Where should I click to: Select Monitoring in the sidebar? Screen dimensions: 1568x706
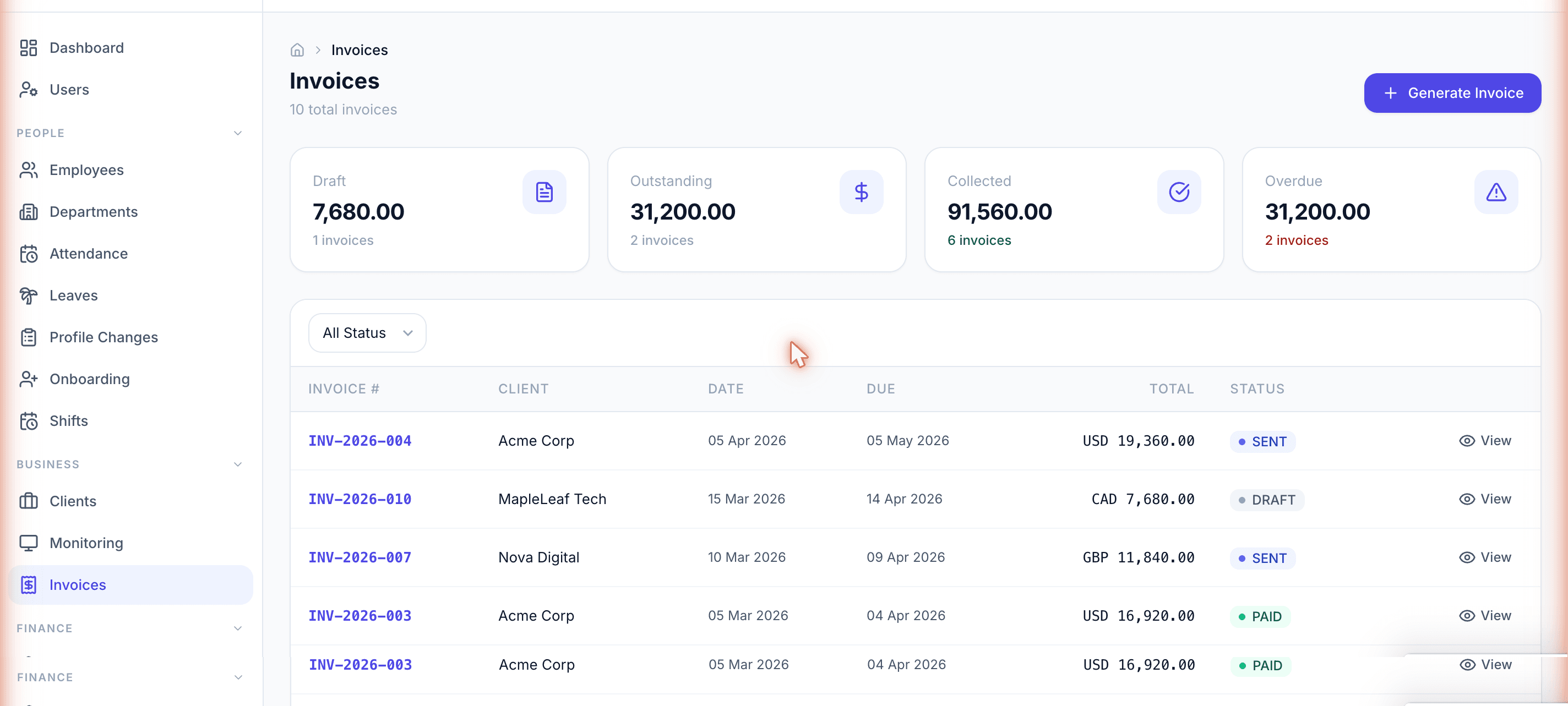pos(130,543)
